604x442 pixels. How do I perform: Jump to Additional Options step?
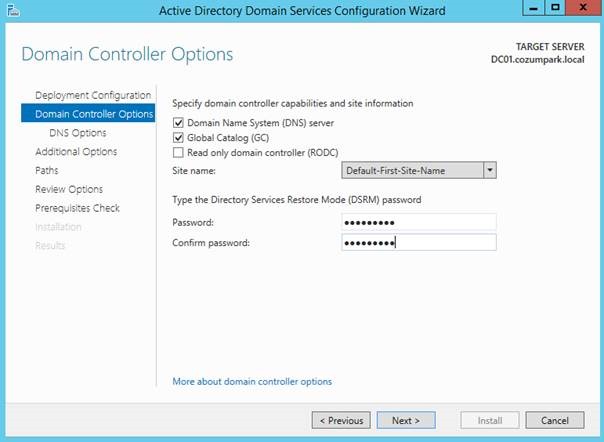[x=76, y=151]
